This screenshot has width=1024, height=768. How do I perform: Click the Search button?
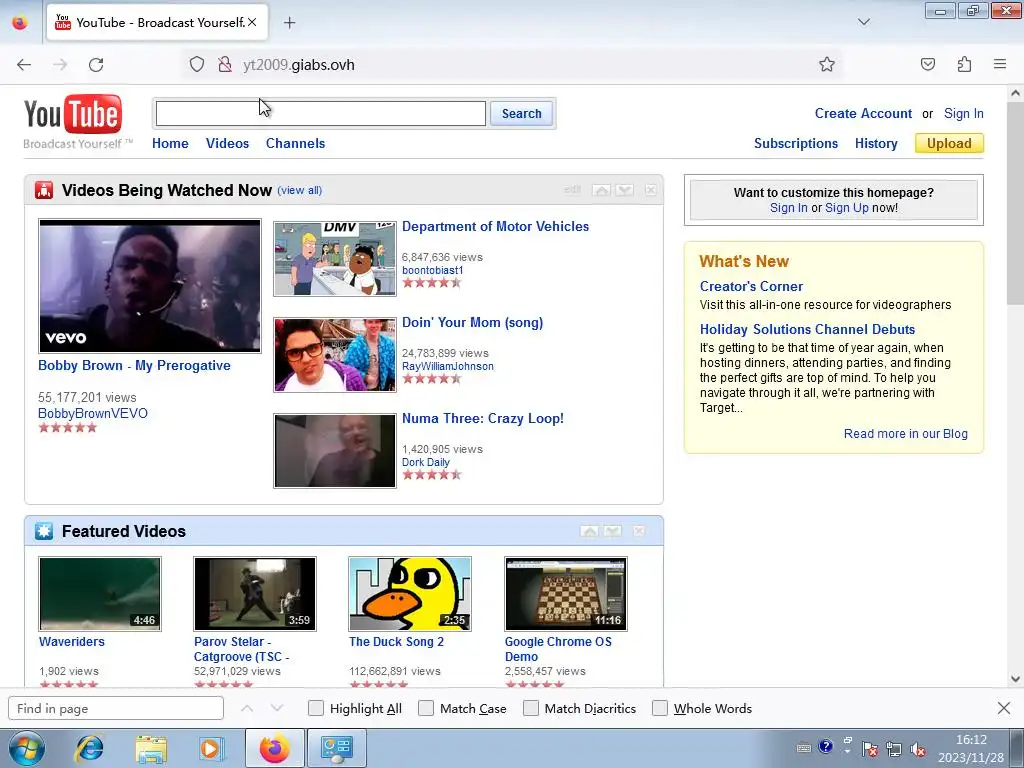click(521, 114)
